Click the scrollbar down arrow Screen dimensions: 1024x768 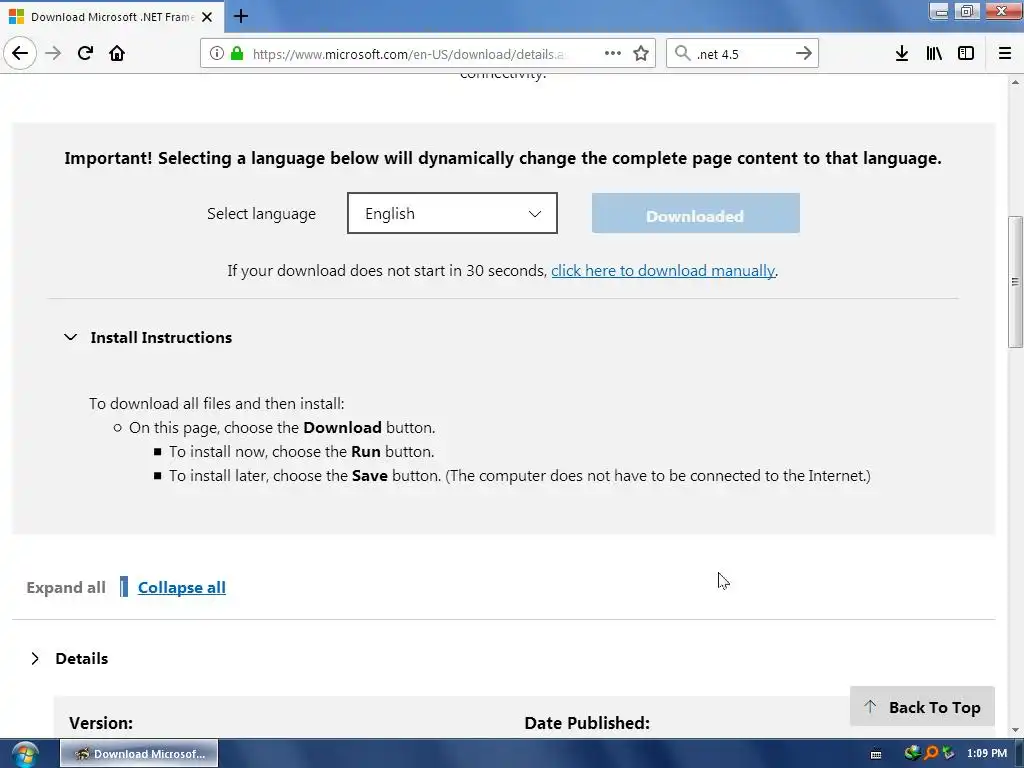[1015, 729]
